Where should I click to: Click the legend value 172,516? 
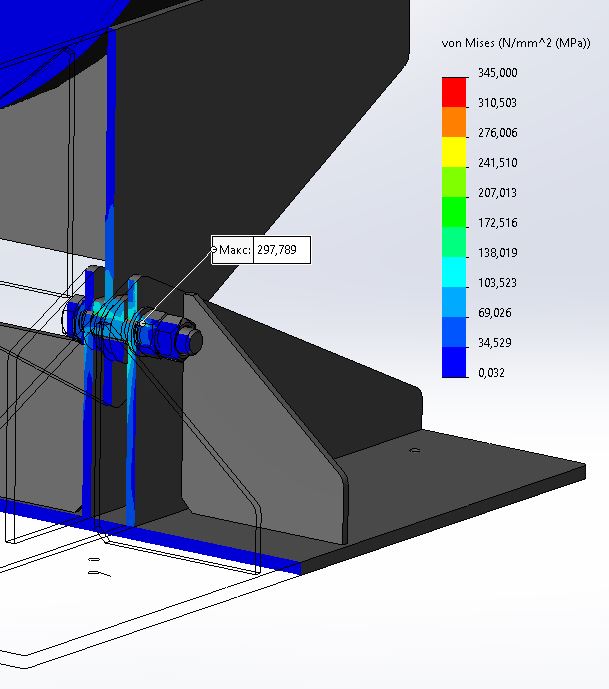[498, 223]
